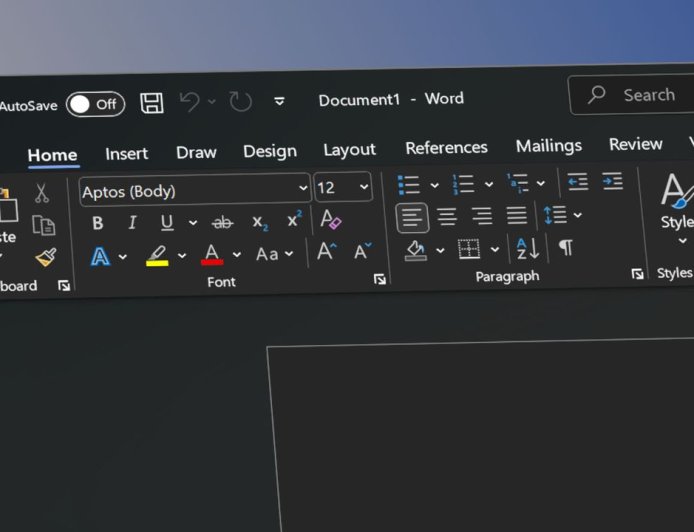Click the Text Effects blue A icon
The image size is (694, 532).
coord(100,256)
